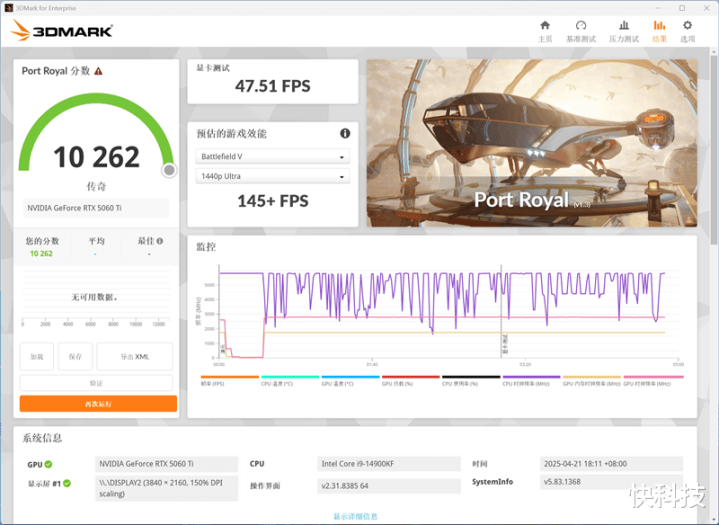Click time value 2025-04-21 18:11 +08:00

(x=611, y=464)
